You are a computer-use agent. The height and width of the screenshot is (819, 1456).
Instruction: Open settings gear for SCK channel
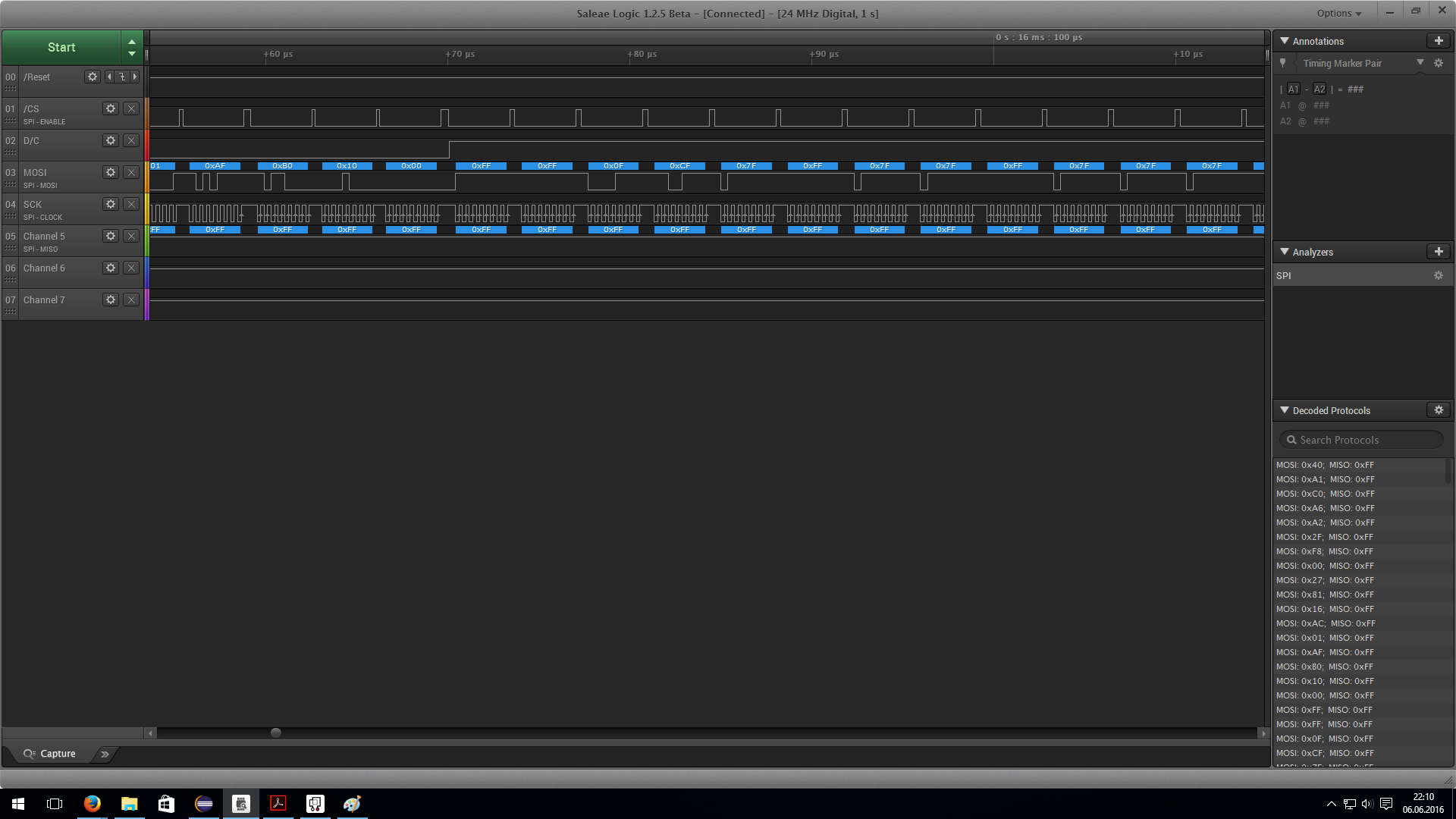(x=111, y=204)
